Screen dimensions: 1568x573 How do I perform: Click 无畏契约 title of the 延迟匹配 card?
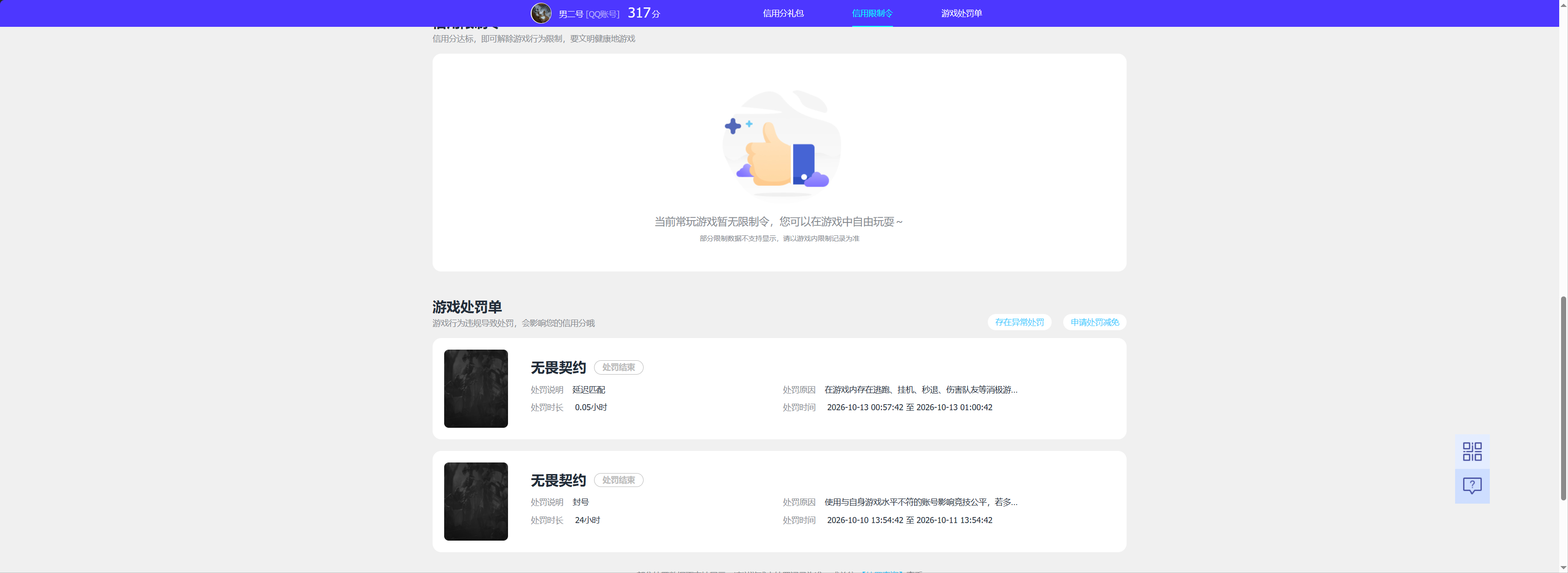(x=558, y=367)
